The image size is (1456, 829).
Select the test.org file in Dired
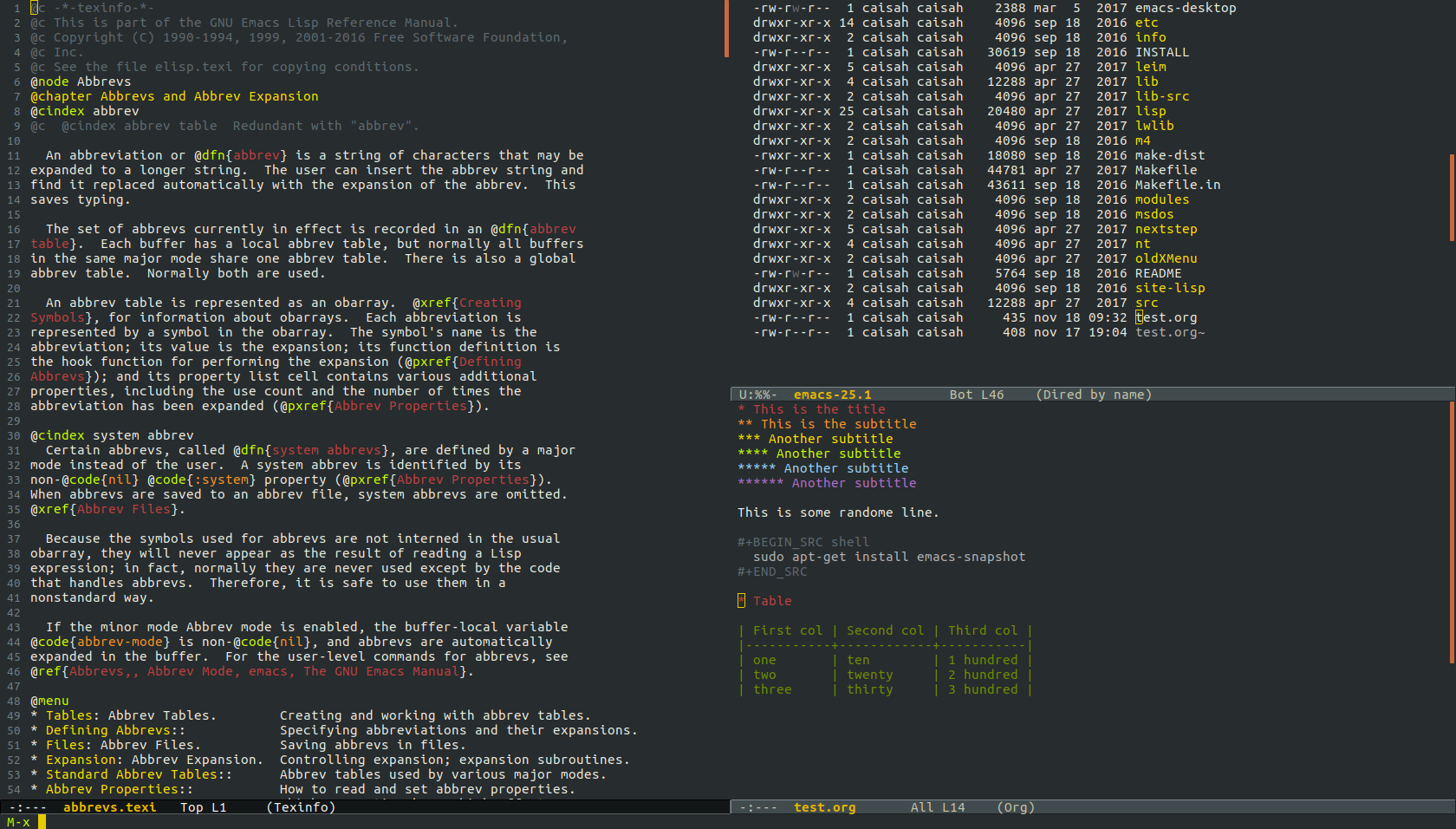pyautogui.click(x=1167, y=317)
